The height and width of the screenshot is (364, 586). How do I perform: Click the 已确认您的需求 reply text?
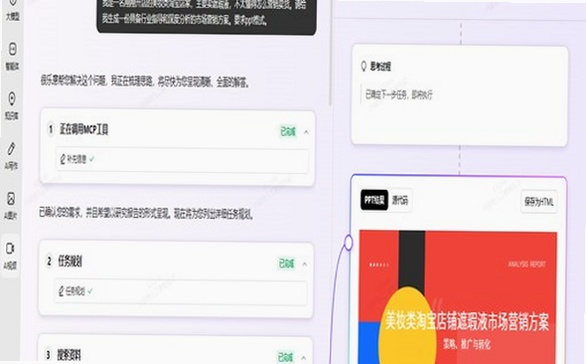(x=146, y=213)
